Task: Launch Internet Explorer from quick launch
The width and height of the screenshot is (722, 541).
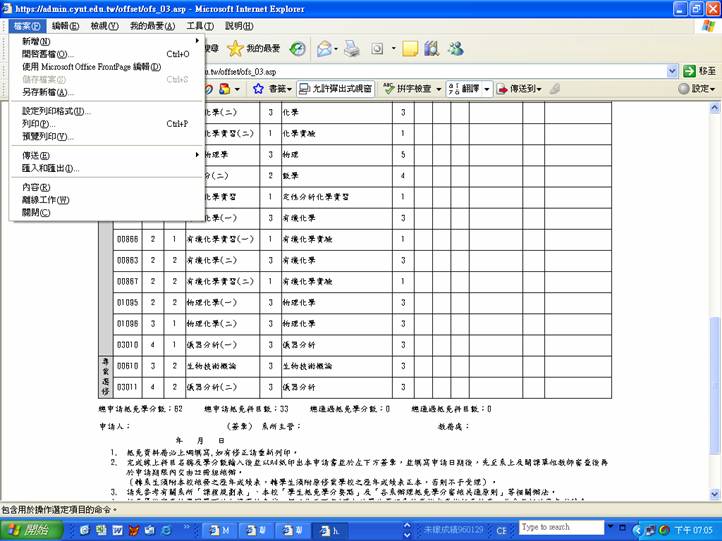Action: point(166,530)
